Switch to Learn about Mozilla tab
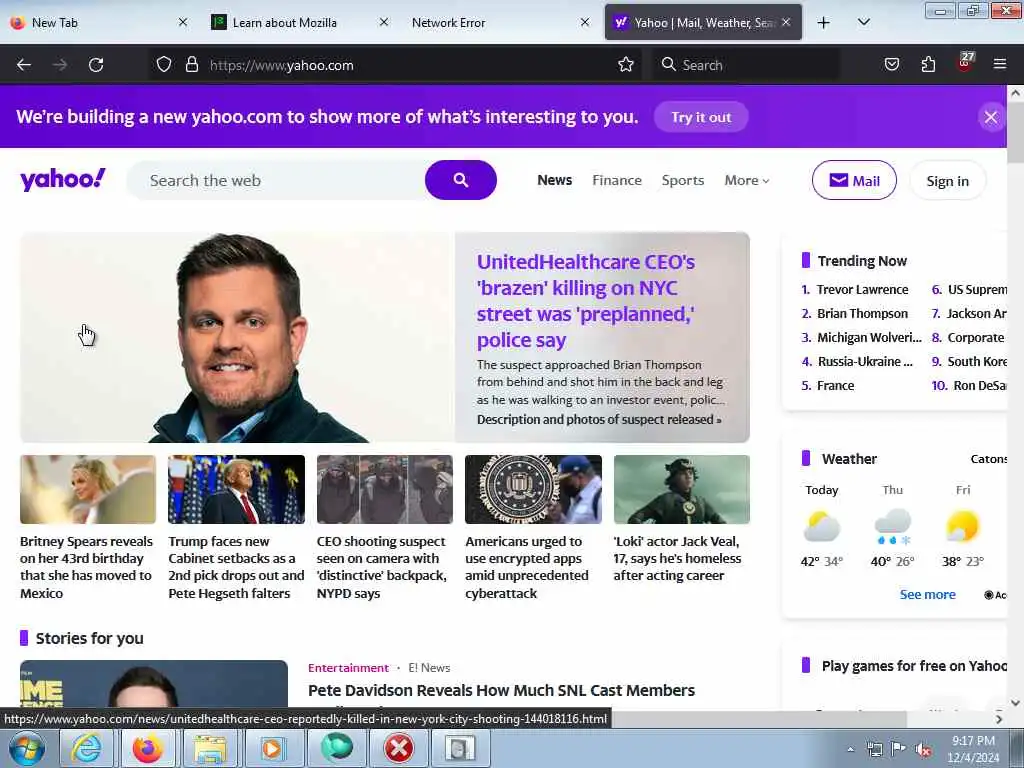Viewport: 1024px width, 768px height. pos(299,23)
